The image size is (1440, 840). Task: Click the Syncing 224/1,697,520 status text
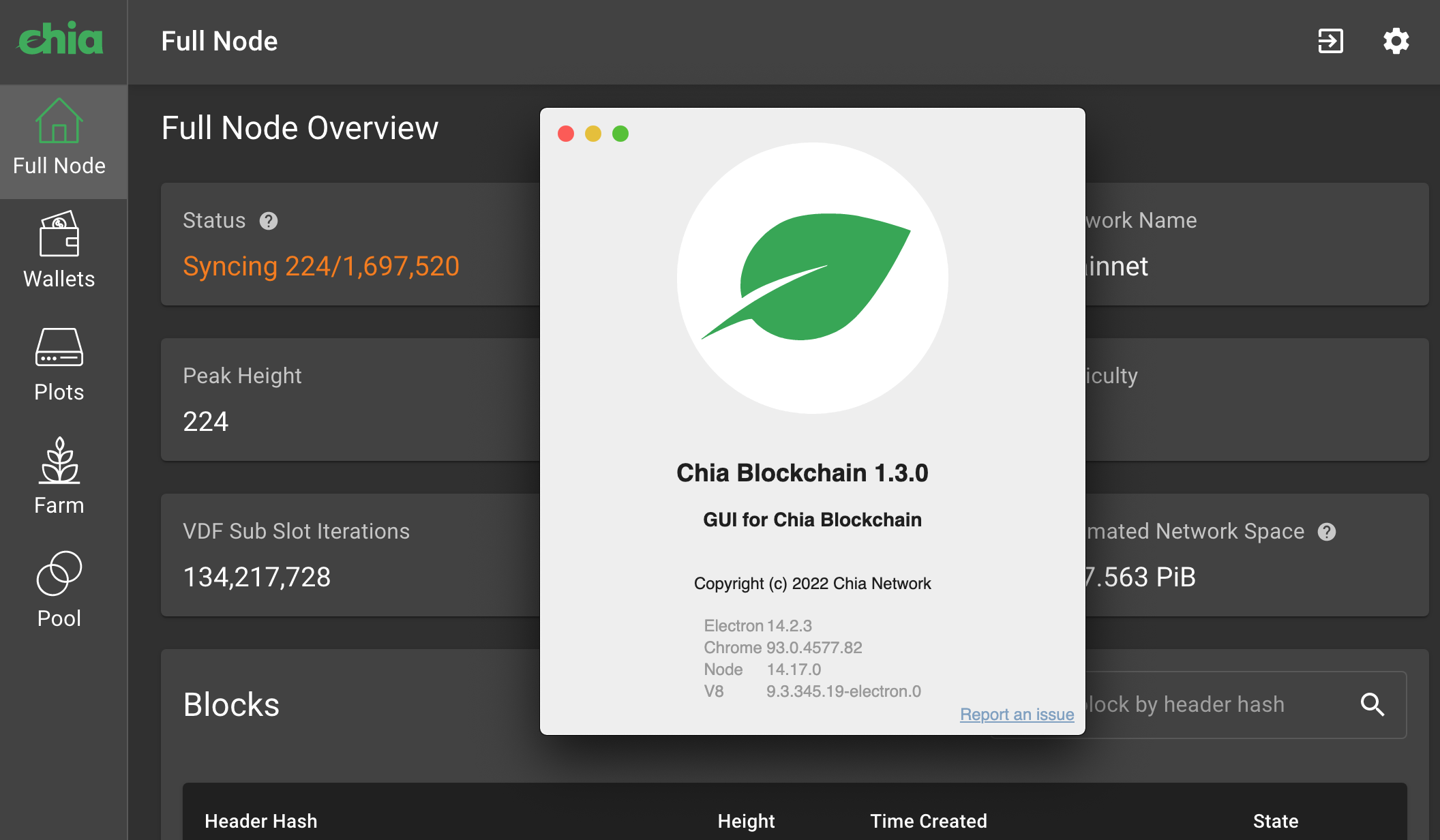pyautogui.click(x=321, y=266)
